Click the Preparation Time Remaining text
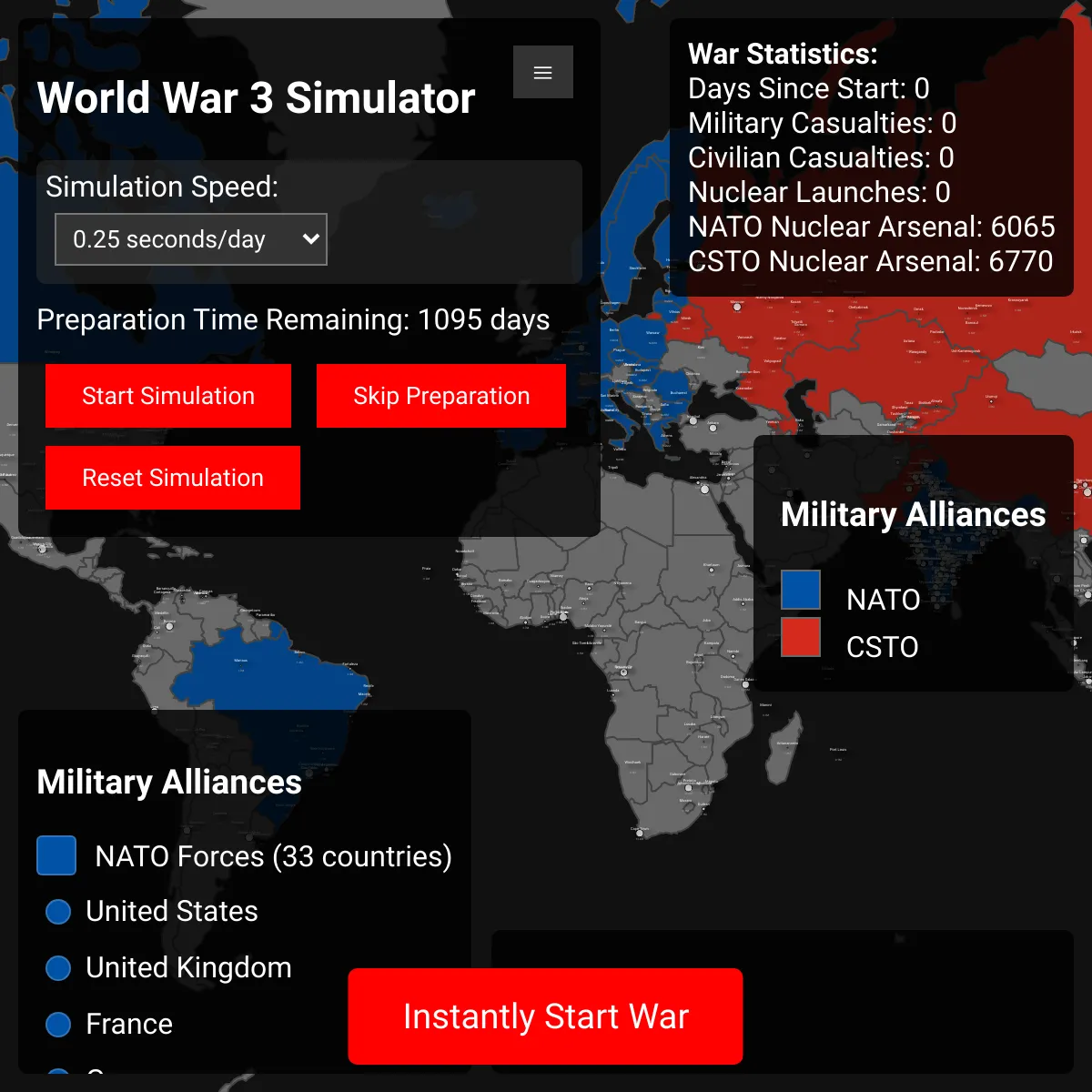Screen dimensions: 1092x1092 293,319
